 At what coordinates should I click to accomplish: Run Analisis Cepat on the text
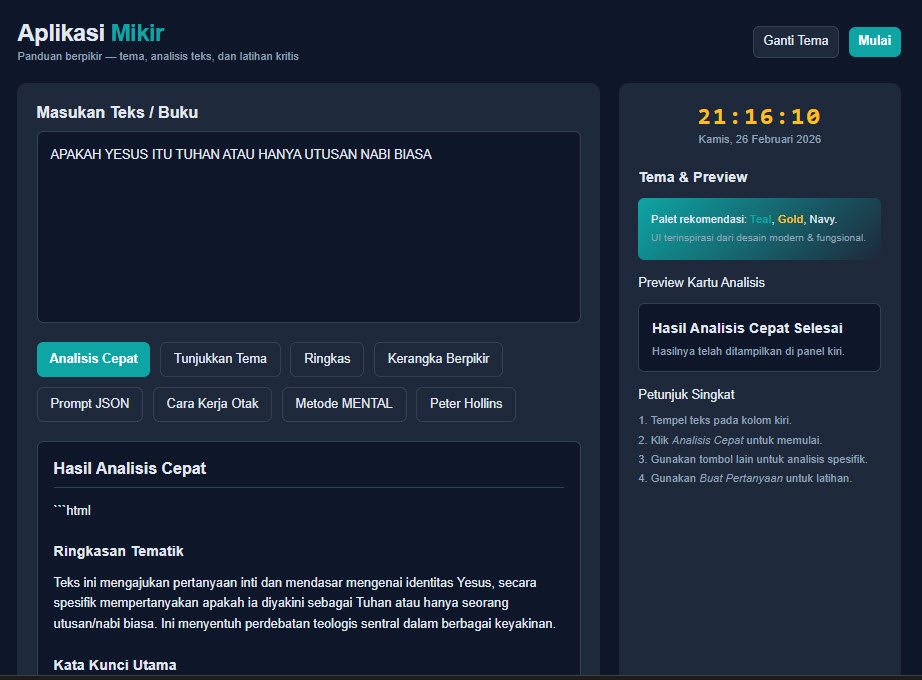coord(93,359)
